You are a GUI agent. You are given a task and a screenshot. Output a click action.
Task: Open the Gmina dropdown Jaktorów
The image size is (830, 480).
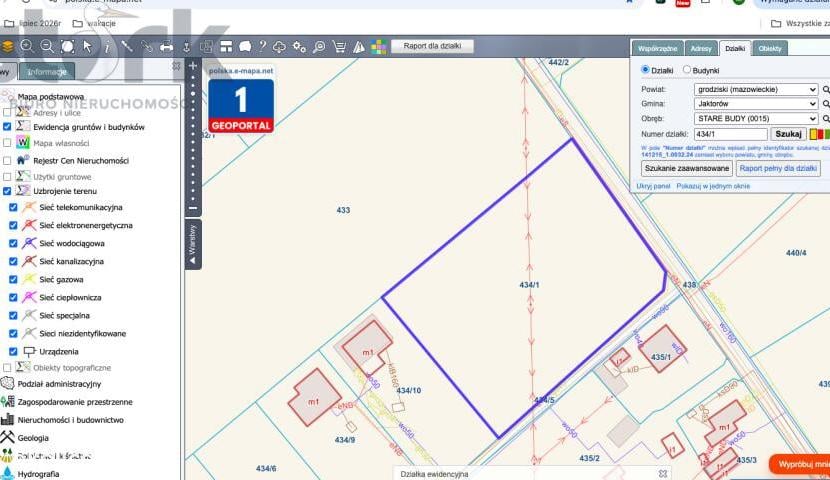coord(756,104)
